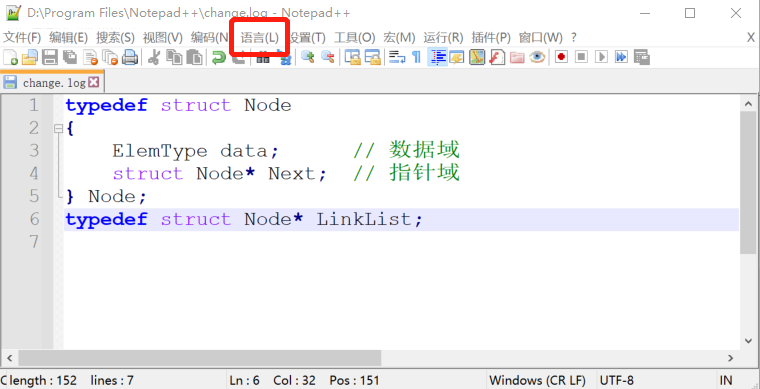
Task: Close the change.log tab with its red X
Action: pos(94,82)
